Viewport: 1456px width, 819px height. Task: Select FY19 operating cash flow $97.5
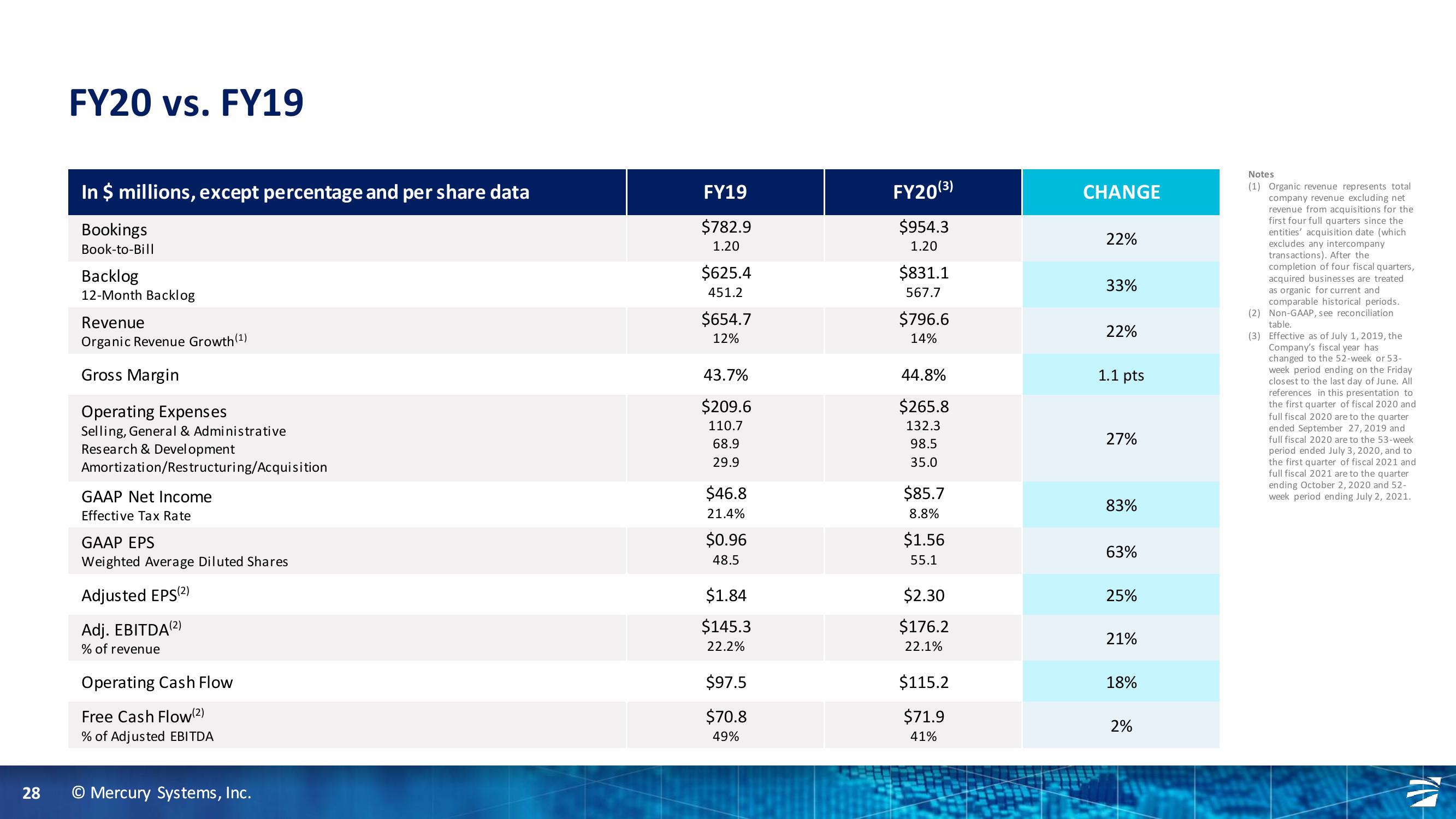click(x=726, y=682)
